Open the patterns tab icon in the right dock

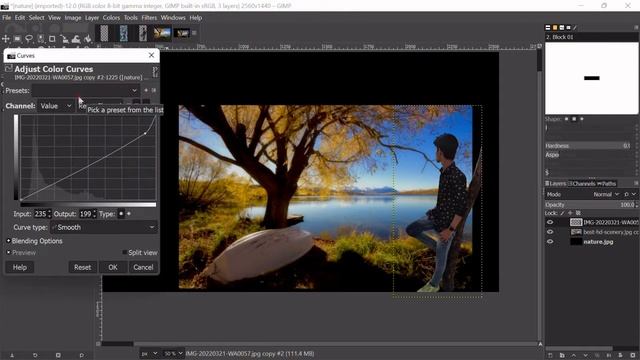555,28
